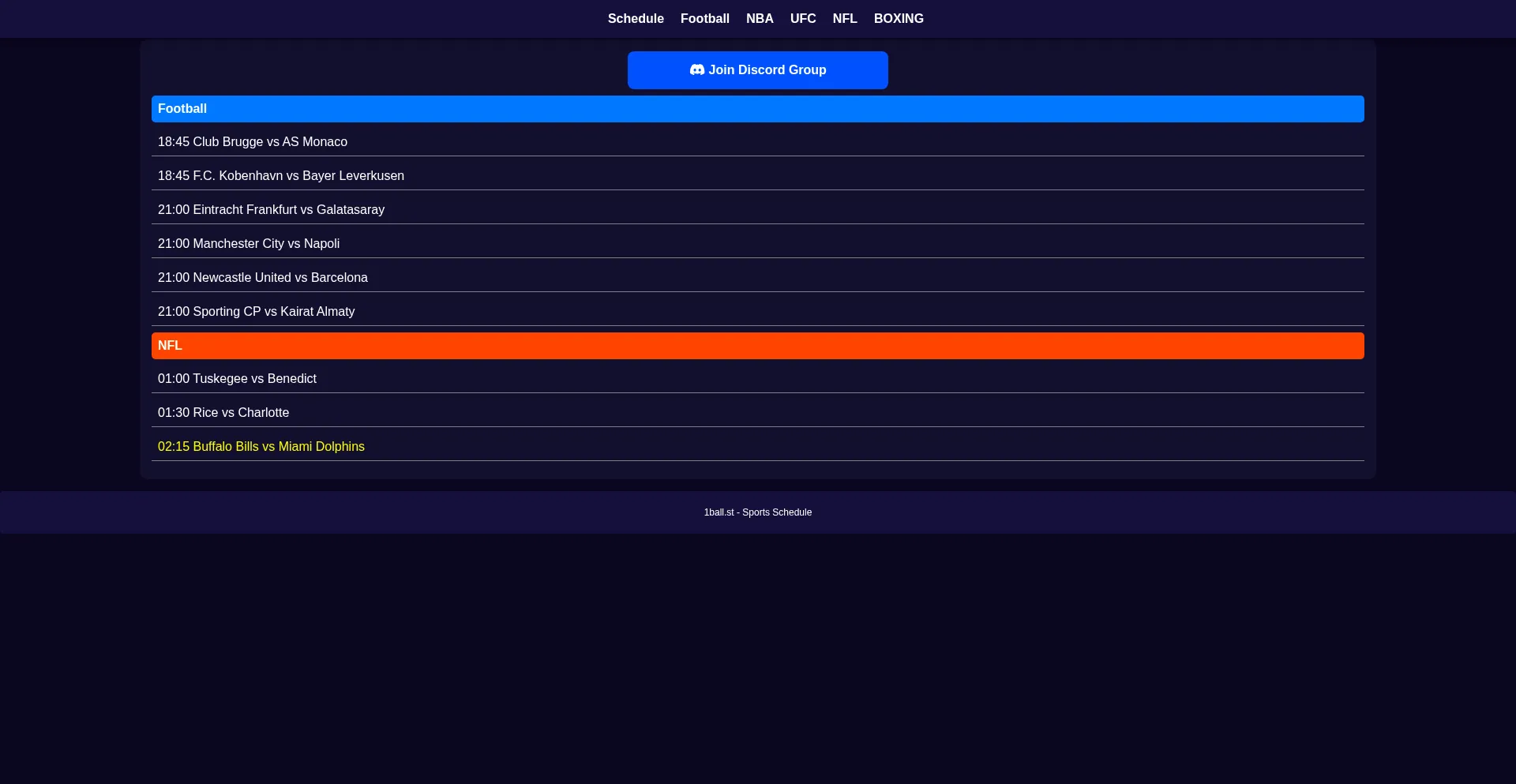
Task: Go to the Football nav item
Action: pos(705,19)
